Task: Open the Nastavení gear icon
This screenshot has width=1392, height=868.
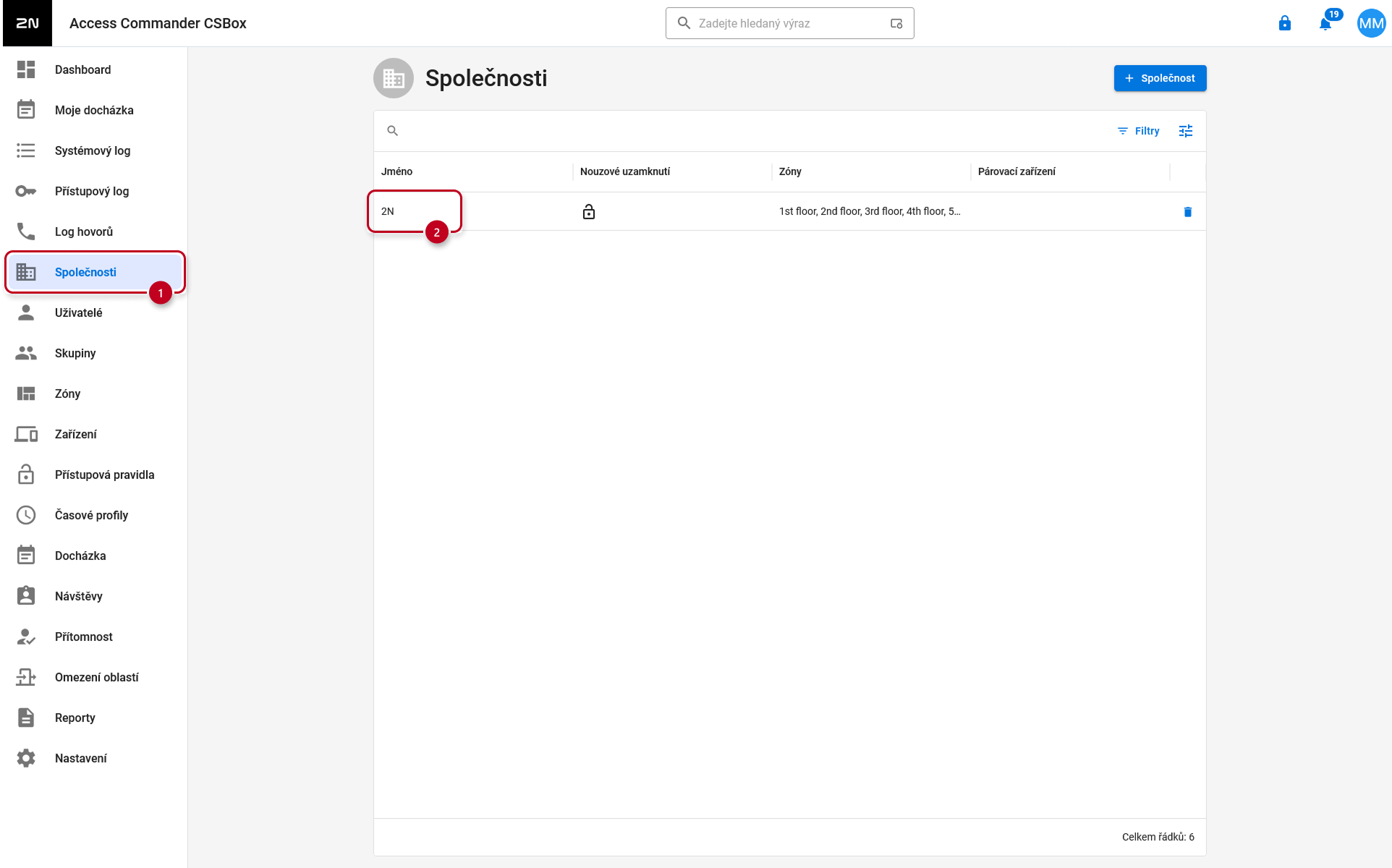Action: (x=26, y=758)
